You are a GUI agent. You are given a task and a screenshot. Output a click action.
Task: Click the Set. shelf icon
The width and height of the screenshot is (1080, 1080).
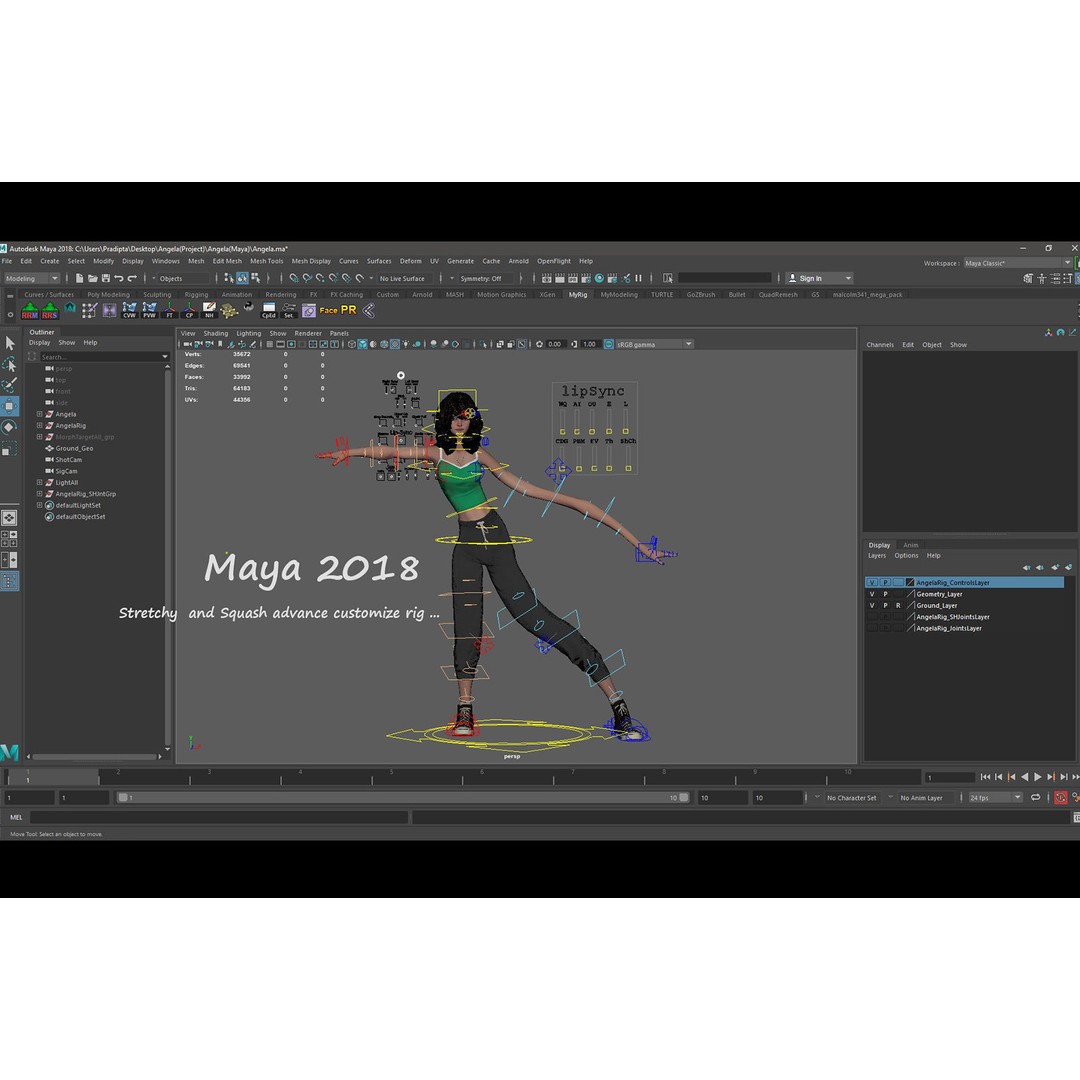289,311
